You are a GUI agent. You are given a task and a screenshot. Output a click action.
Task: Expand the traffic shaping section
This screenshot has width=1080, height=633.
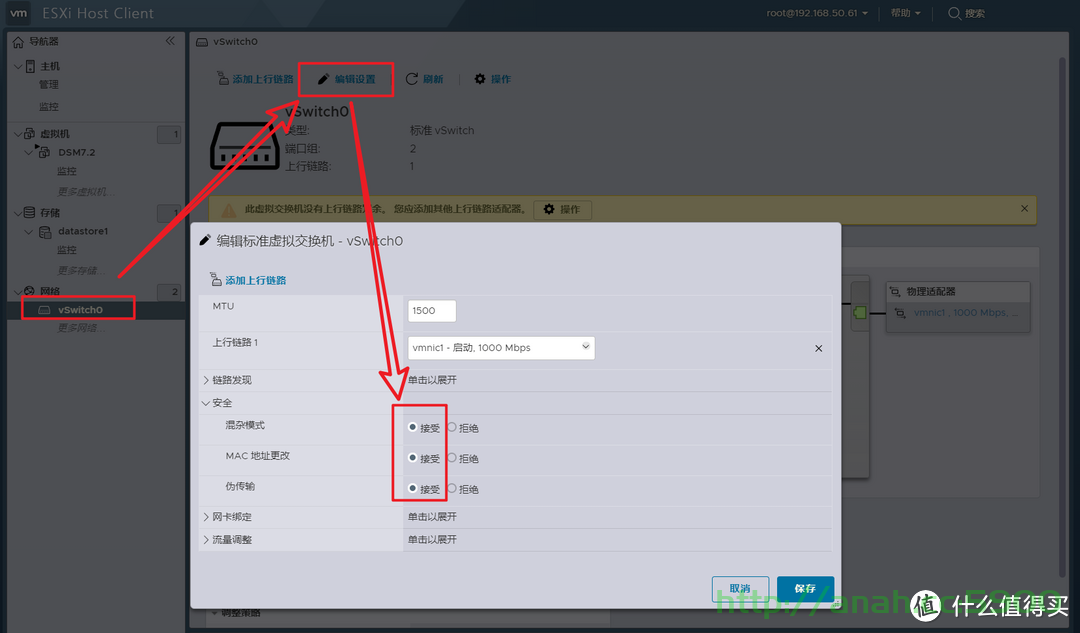[206, 539]
